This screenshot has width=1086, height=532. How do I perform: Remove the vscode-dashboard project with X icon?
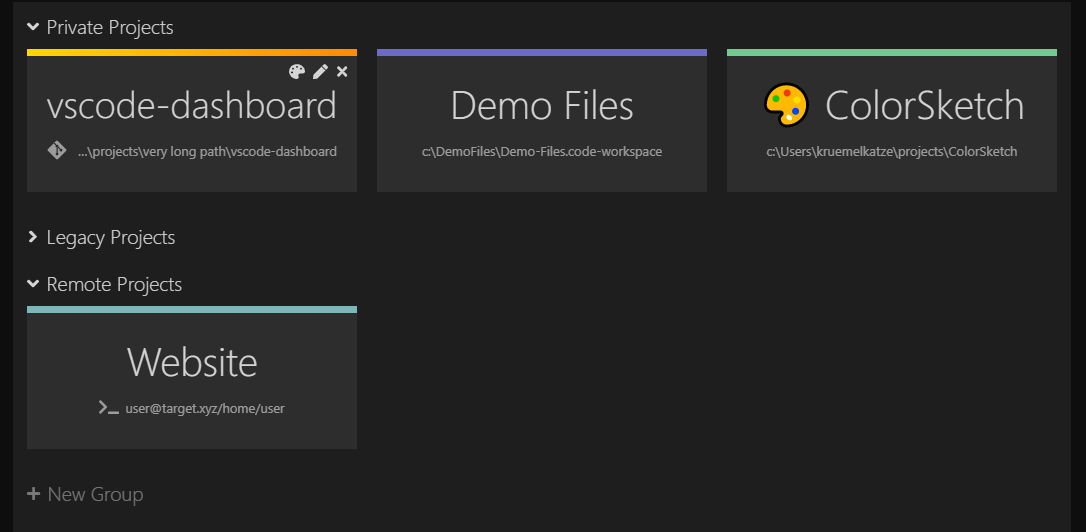pos(342,71)
